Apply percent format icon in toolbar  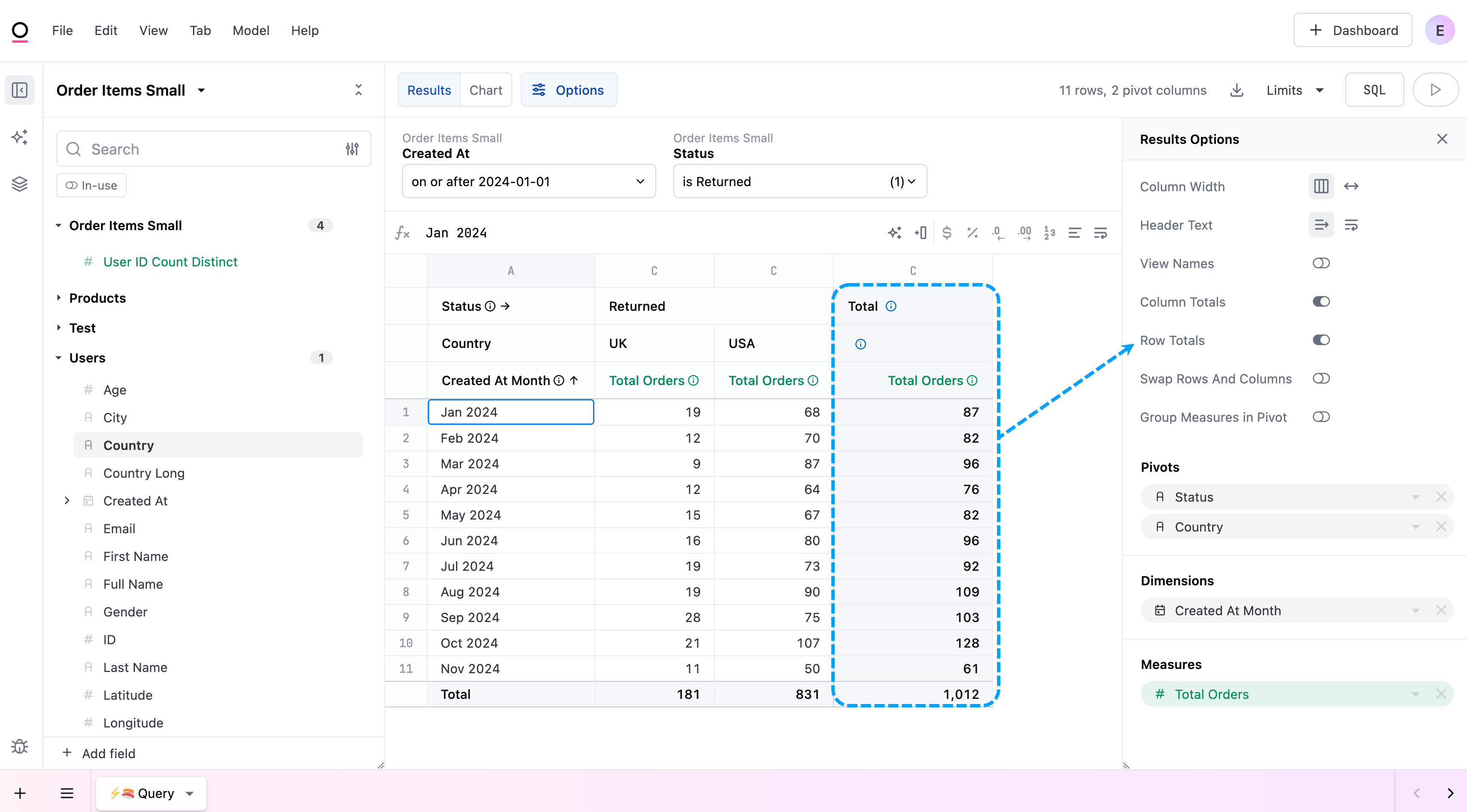[972, 233]
